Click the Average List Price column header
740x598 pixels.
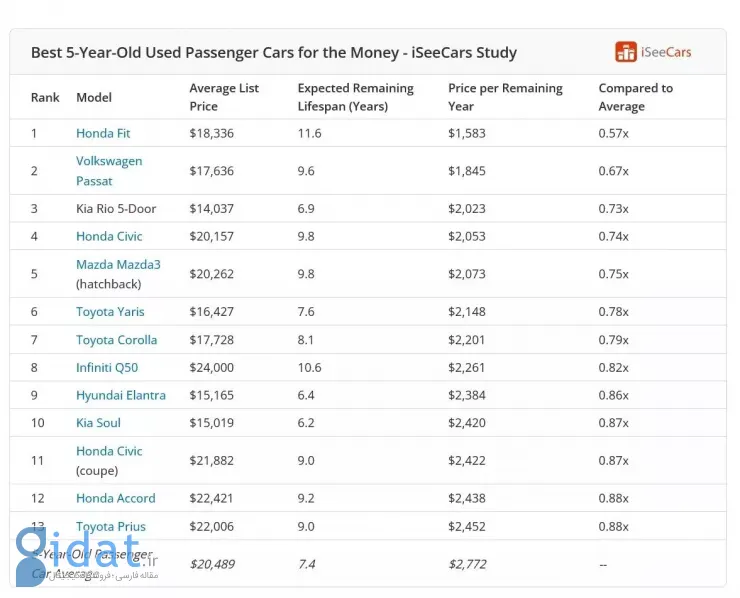pyautogui.click(x=224, y=97)
